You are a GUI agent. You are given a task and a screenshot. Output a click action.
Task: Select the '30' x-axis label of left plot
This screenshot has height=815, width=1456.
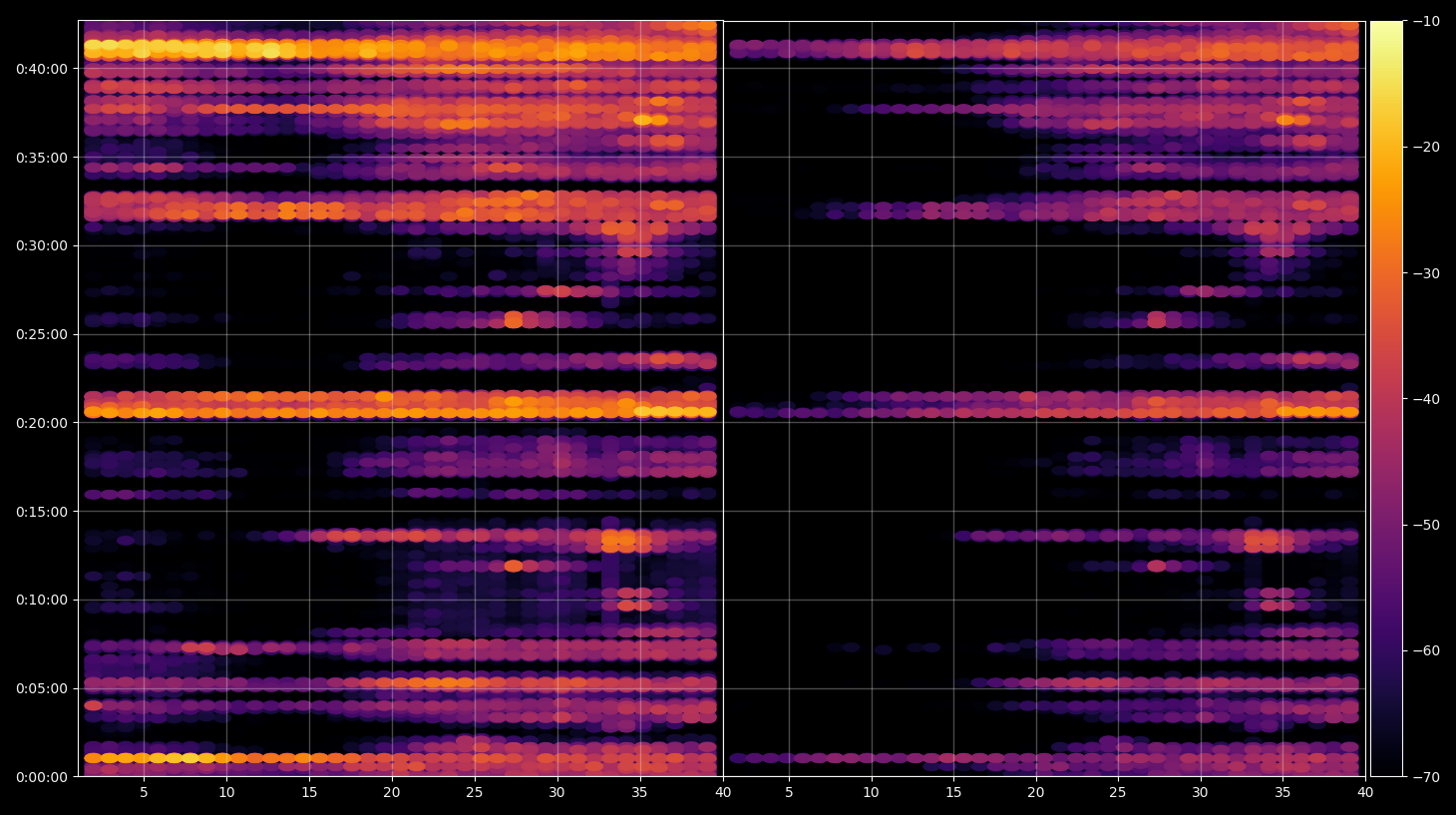pyautogui.click(x=556, y=793)
